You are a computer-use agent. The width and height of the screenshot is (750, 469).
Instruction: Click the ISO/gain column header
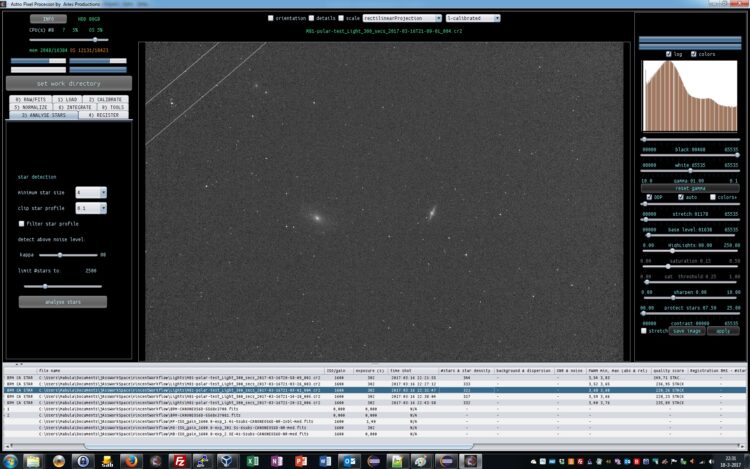pos(339,371)
